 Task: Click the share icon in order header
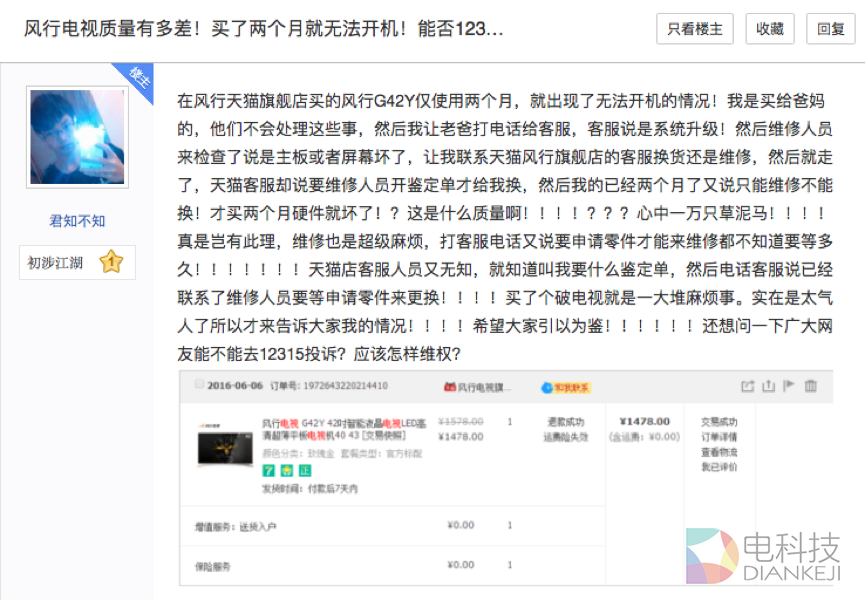point(747,386)
